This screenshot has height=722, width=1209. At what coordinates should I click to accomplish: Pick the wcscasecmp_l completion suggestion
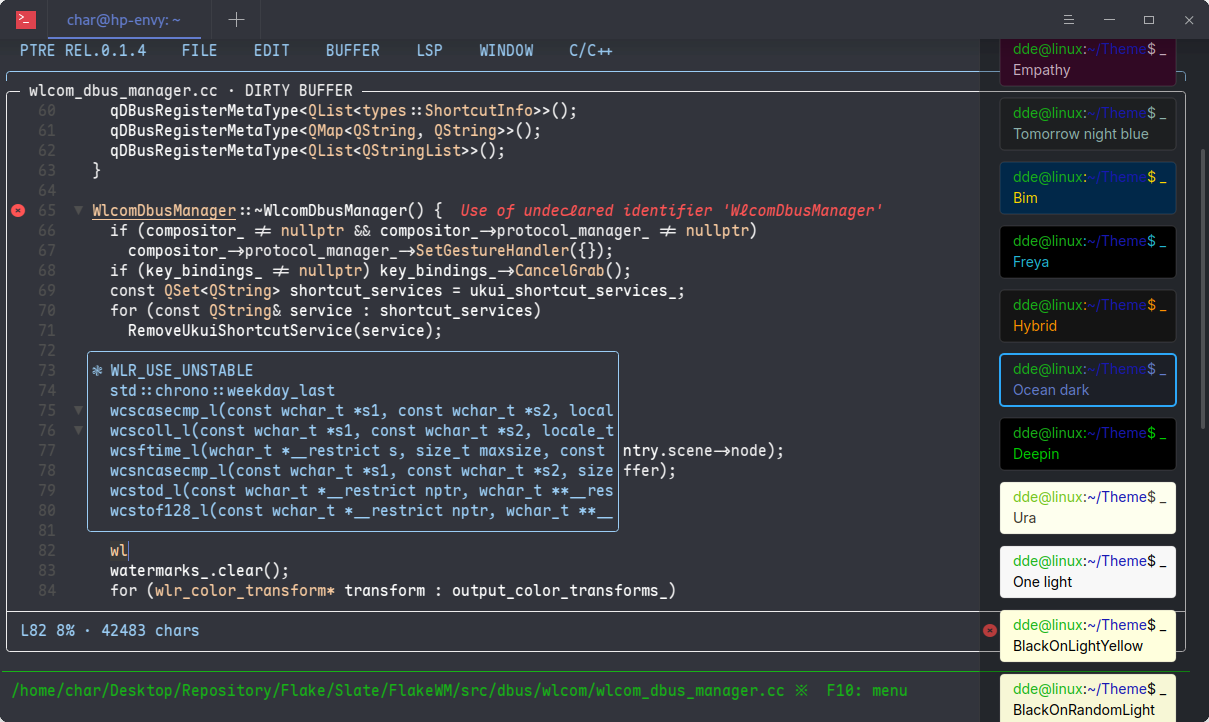click(x=353, y=411)
